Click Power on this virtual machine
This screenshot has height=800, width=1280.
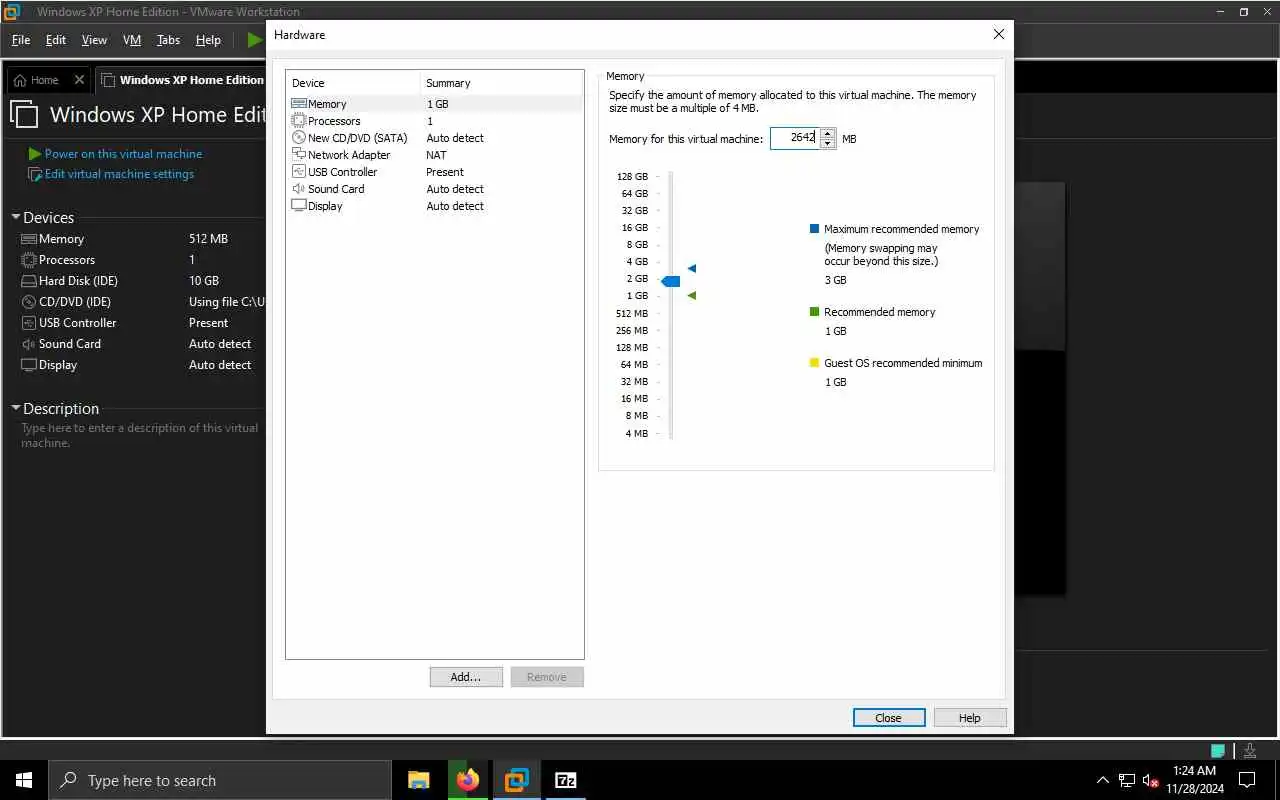[x=123, y=154]
